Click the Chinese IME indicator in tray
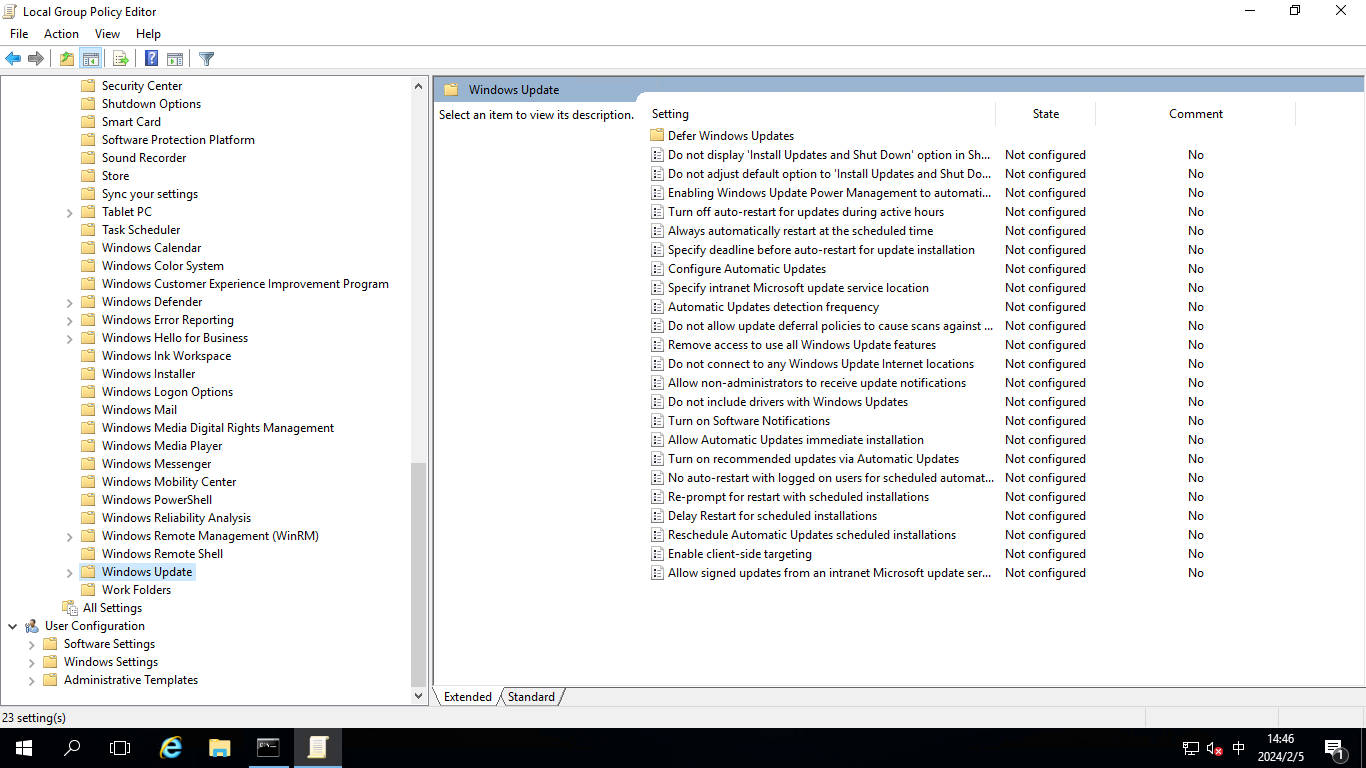 click(1239, 748)
